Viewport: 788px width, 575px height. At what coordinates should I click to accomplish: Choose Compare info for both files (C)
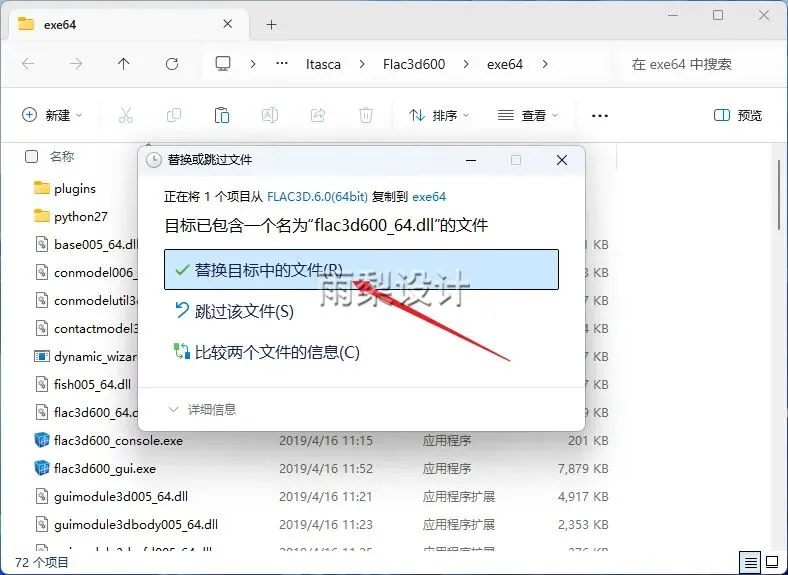click(361, 352)
